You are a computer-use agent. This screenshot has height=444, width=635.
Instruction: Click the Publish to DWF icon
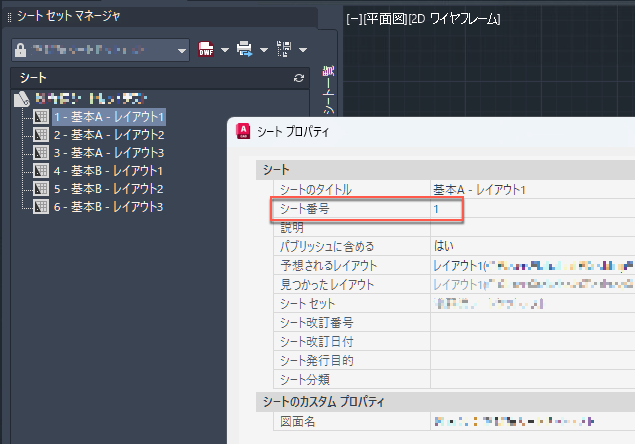coord(206,49)
